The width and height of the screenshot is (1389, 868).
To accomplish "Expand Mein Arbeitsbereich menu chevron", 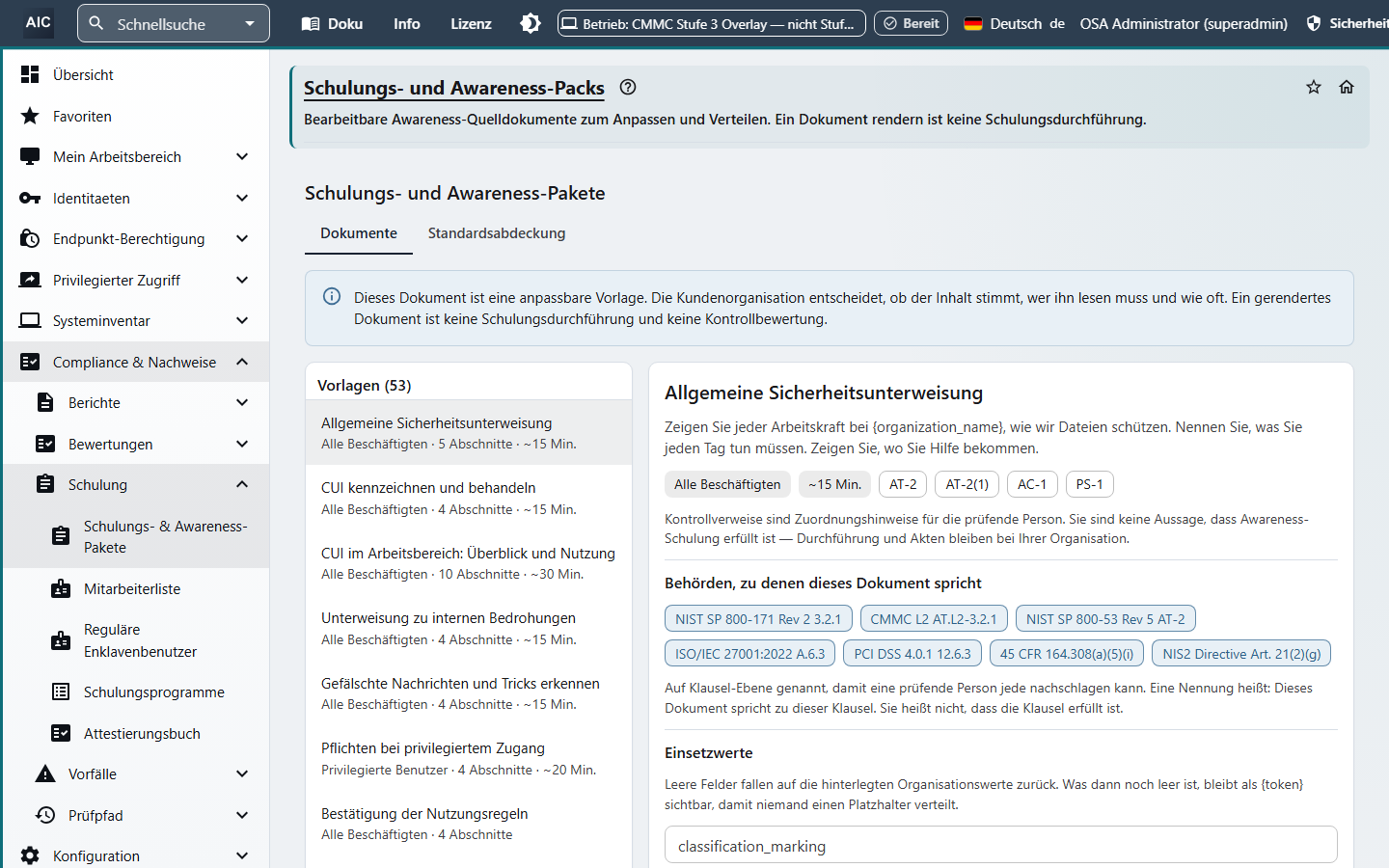I will [x=242, y=156].
